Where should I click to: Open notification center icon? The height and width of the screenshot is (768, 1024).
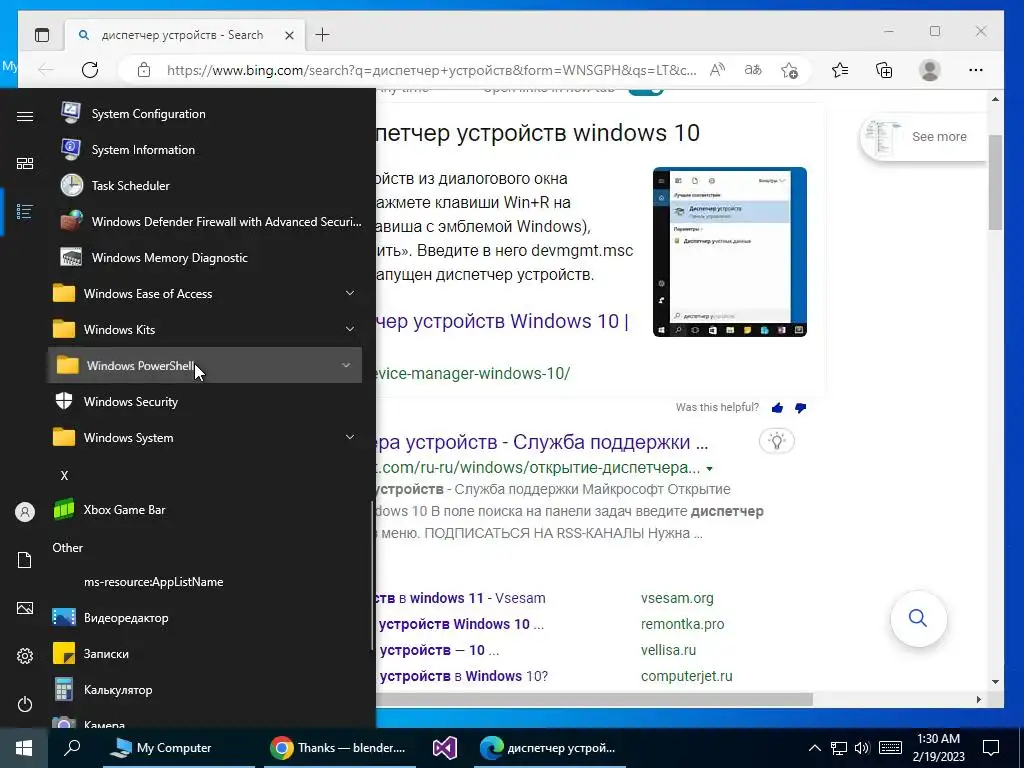[991, 748]
